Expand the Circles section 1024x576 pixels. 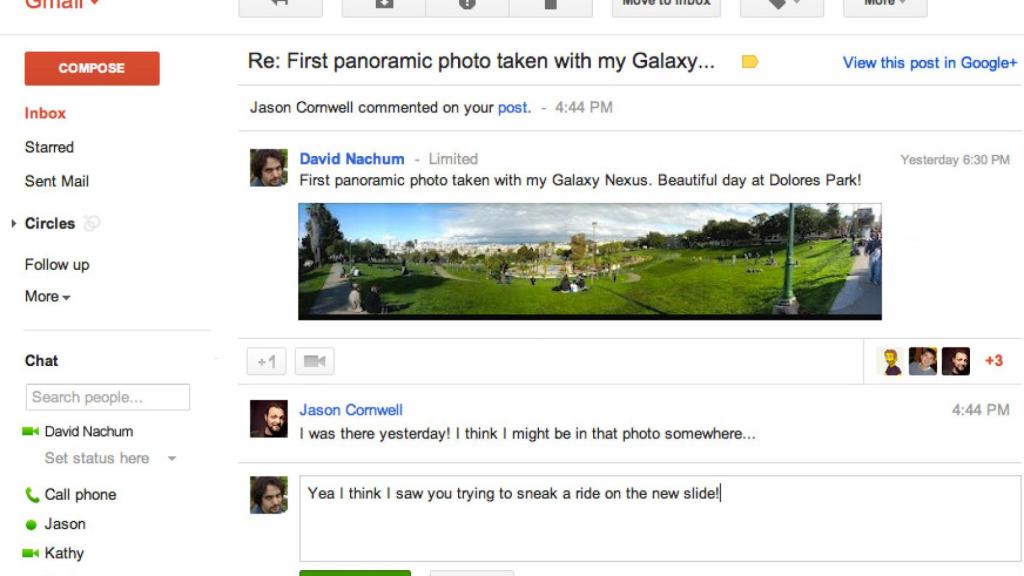(x=14, y=224)
